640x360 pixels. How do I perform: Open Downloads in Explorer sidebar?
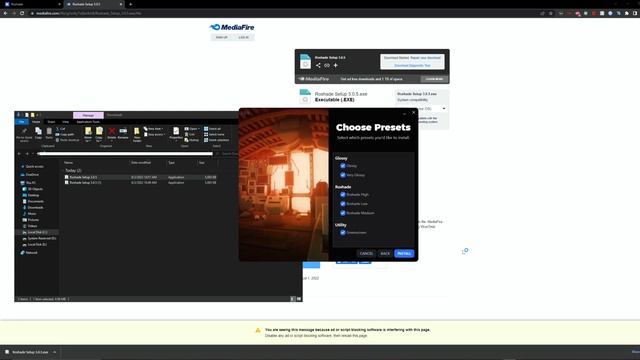pos(33,207)
